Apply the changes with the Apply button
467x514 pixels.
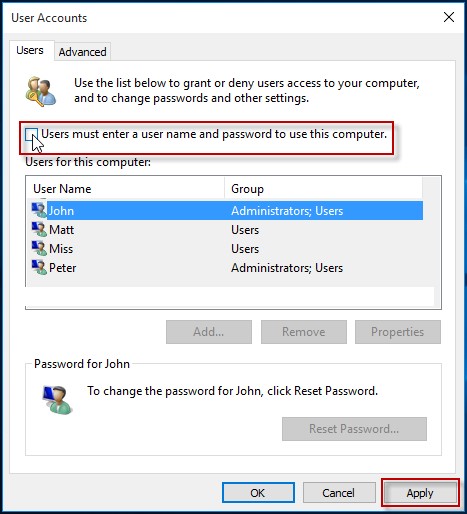click(420, 493)
